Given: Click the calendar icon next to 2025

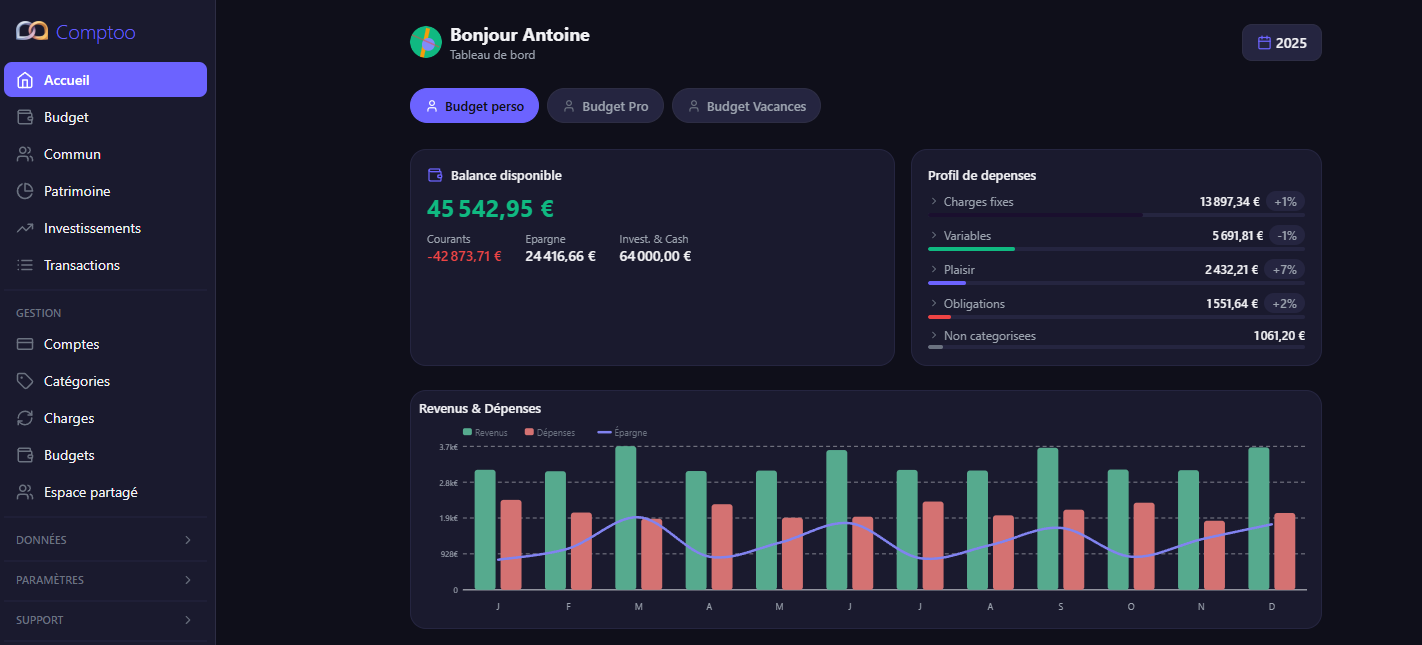Looking at the screenshot, I should (1263, 42).
